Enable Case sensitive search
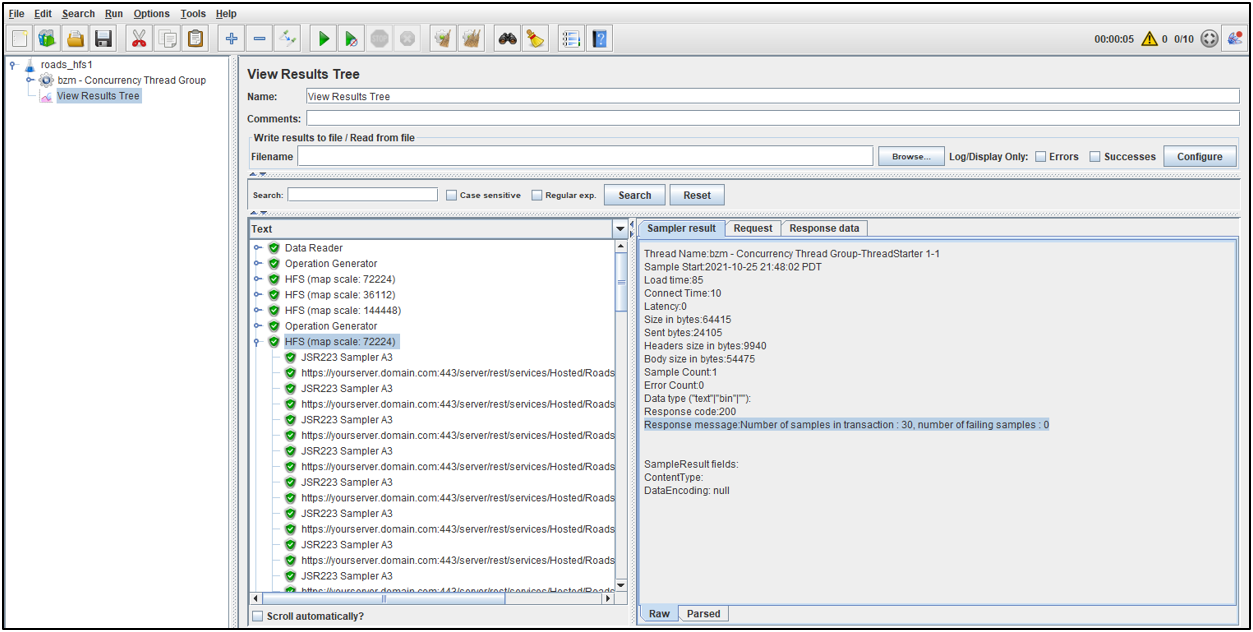The width and height of the screenshot is (1253, 632). tap(451, 194)
